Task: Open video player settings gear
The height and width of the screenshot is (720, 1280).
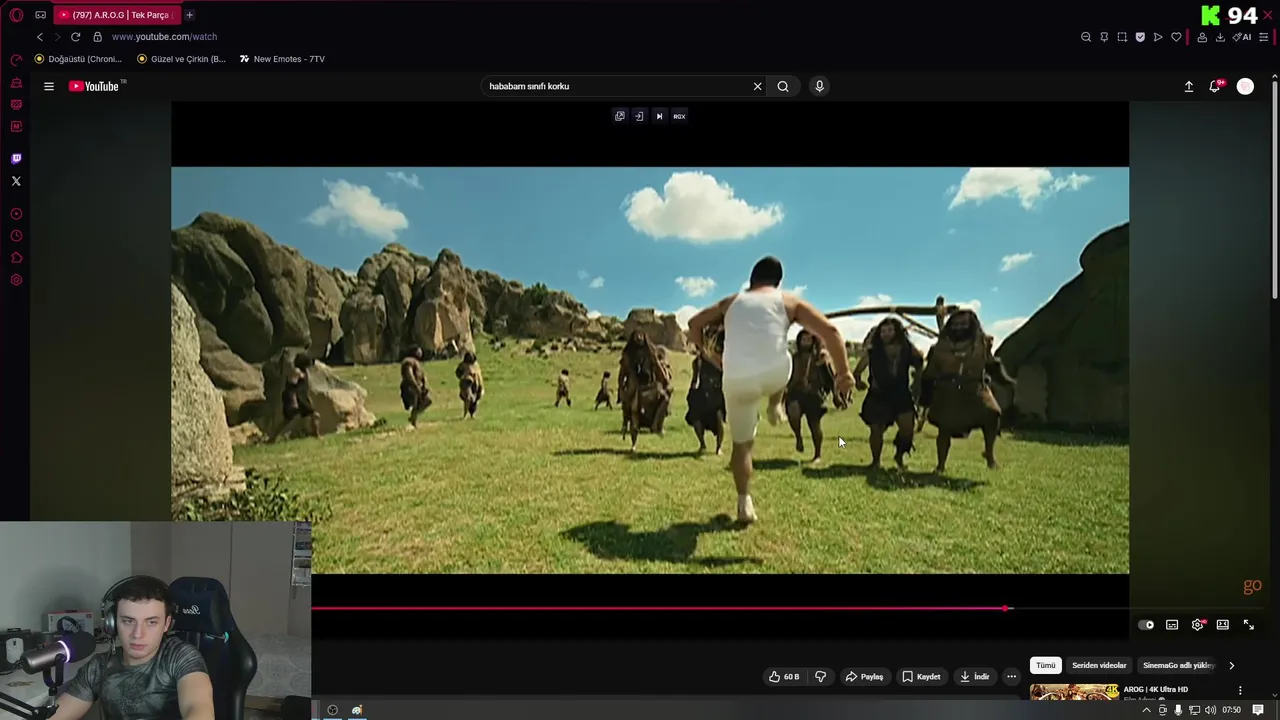Action: coord(1198,625)
